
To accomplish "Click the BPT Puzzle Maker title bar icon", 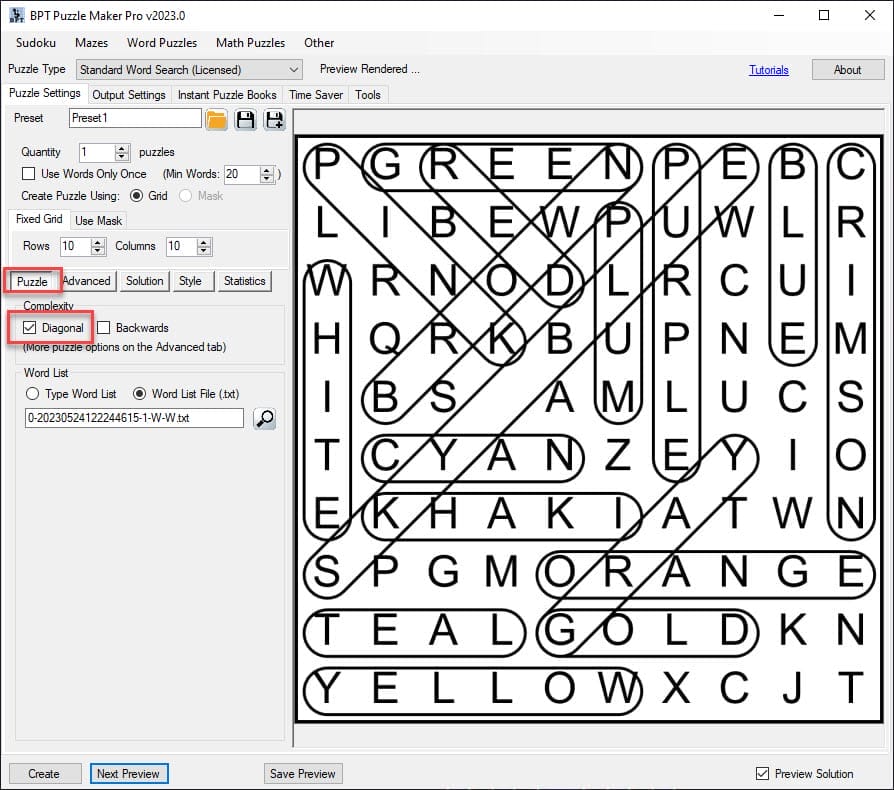I will [16, 15].
